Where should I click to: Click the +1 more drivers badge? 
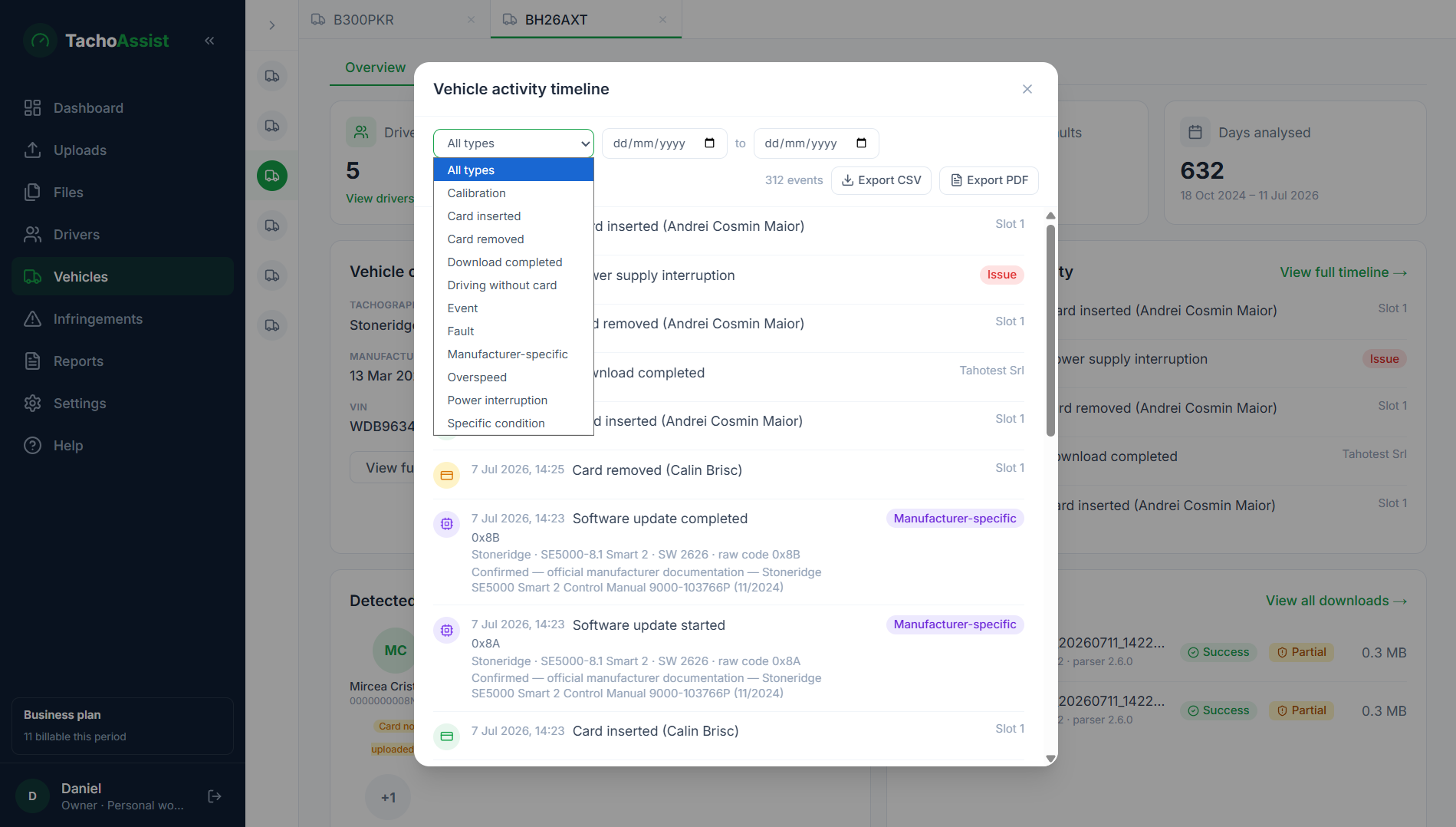388,797
